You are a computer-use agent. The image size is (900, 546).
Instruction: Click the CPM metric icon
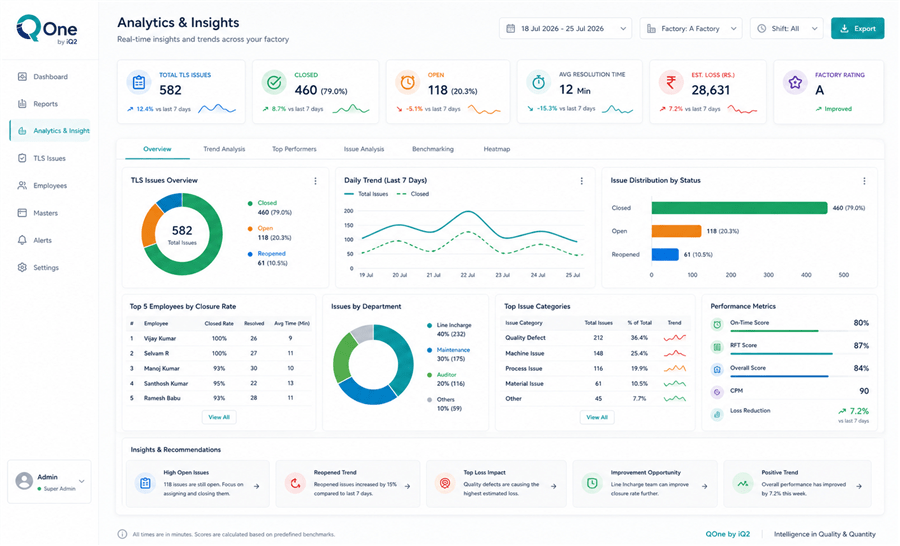[717, 392]
